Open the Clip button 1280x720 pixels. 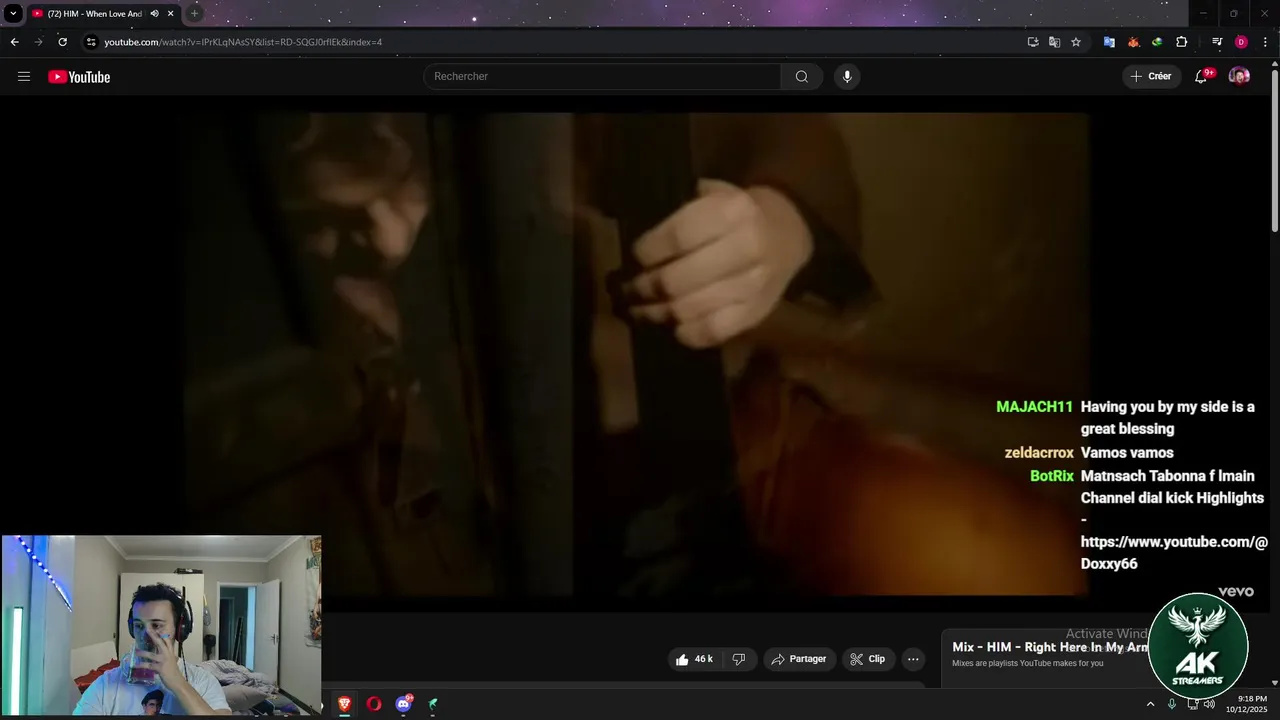point(867,659)
